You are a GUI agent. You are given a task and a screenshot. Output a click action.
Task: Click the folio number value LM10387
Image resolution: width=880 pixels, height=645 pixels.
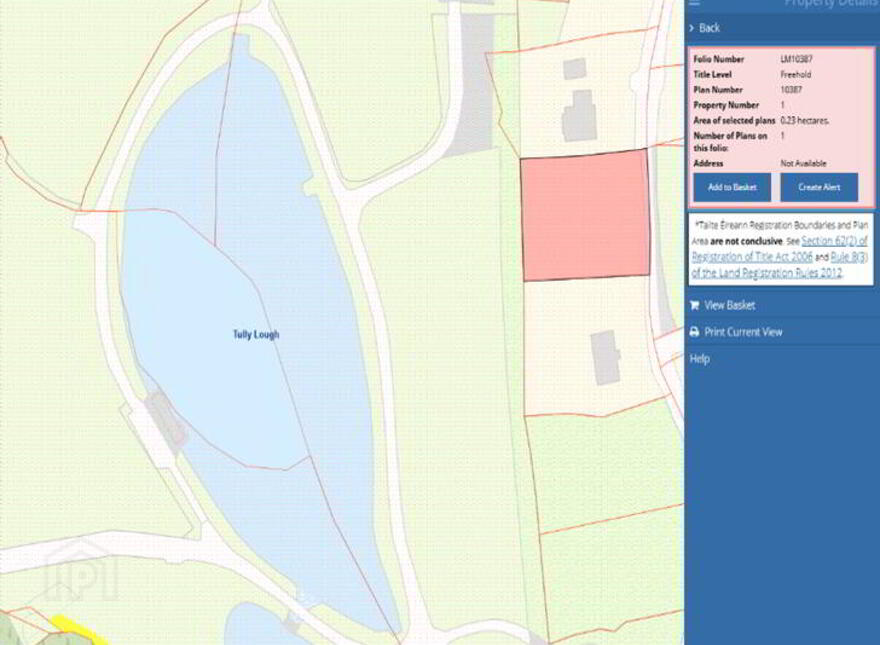click(796, 59)
